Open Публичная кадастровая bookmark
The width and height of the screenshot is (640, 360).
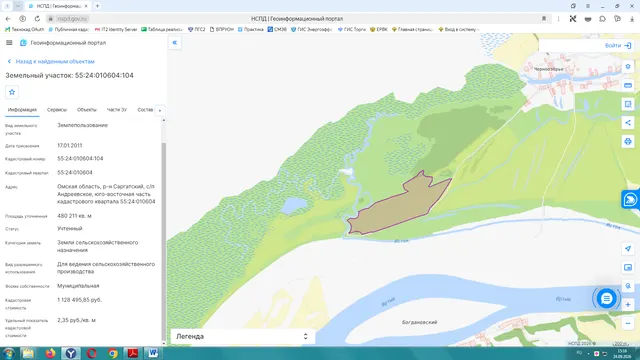[x=69, y=29]
